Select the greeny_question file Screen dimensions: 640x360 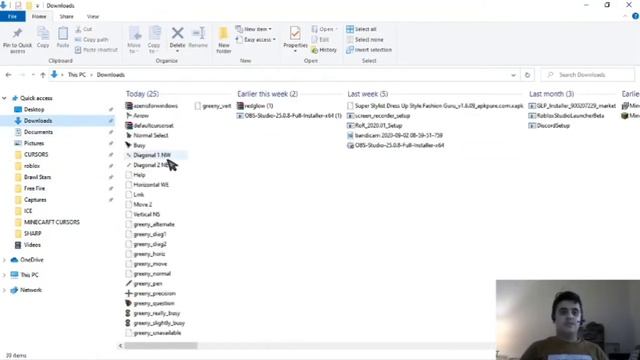point(154,303)
